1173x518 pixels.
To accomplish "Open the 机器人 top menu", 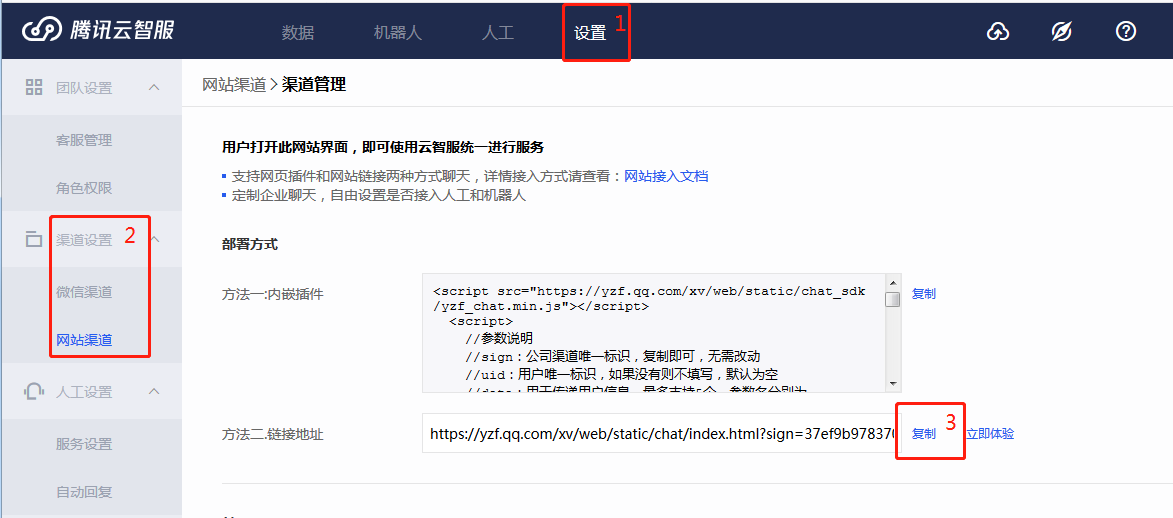I will click(x=398, y=33).
